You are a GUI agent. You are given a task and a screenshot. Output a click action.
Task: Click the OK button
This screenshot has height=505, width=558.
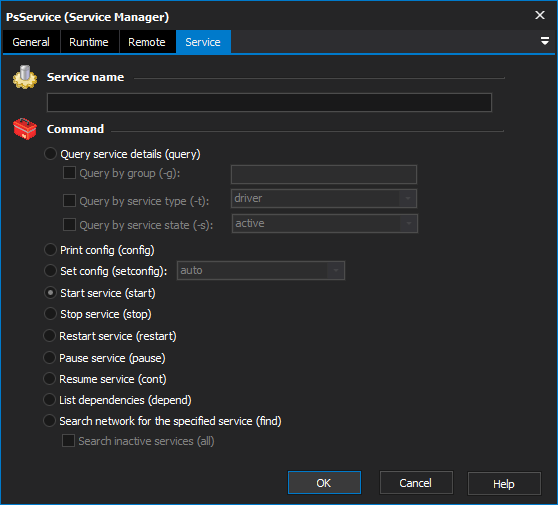[324, 483]
